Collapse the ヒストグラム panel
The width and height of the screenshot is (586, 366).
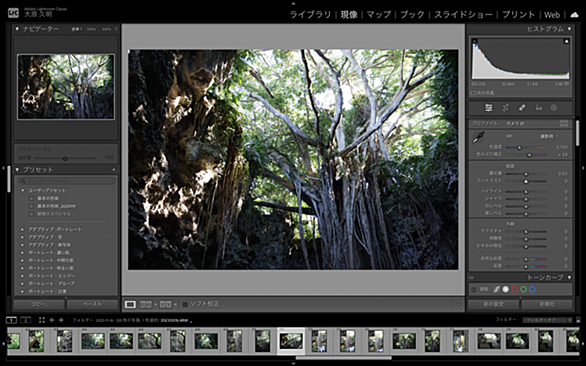tap(569, 29)
